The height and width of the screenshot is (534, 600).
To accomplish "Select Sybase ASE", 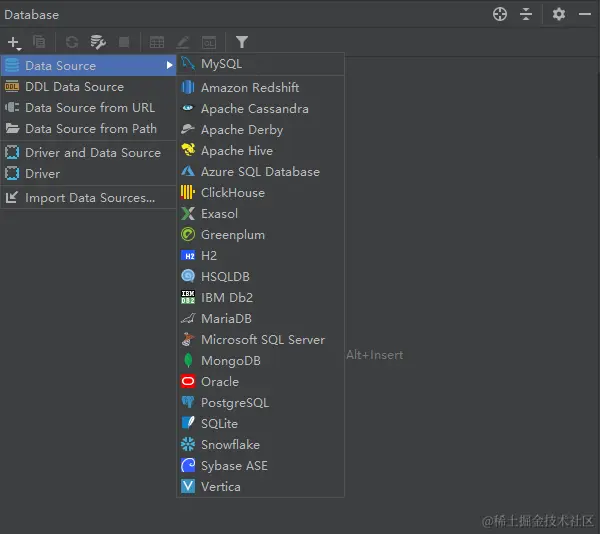I will tap(260, 466).
